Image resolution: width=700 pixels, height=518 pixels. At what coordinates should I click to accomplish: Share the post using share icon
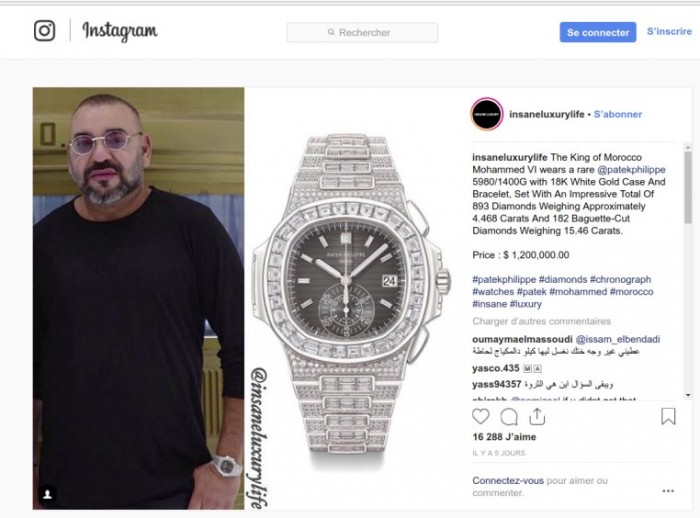[x=537, y=416]
